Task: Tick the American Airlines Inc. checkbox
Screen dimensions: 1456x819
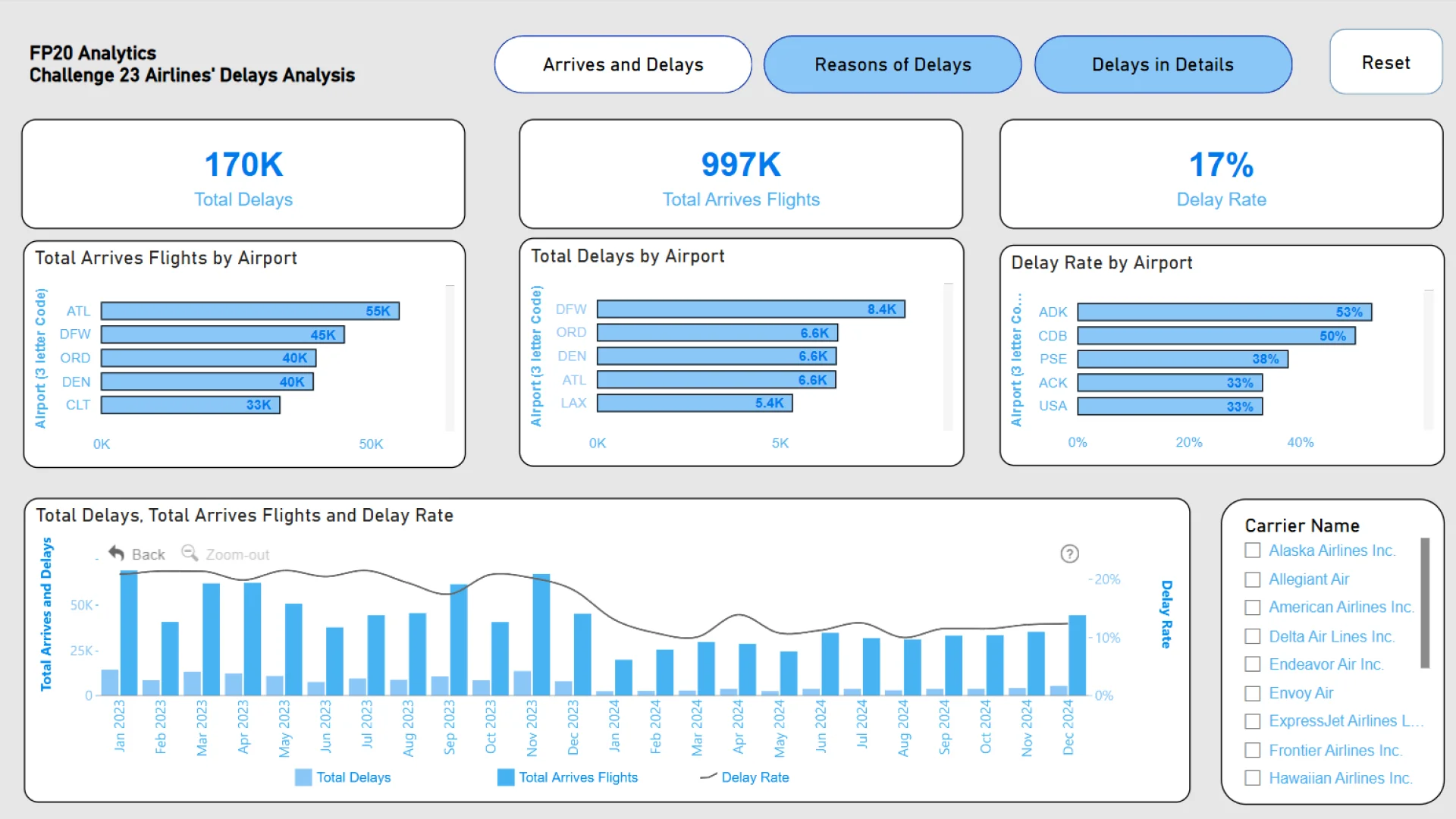Action: (1253, 607)
